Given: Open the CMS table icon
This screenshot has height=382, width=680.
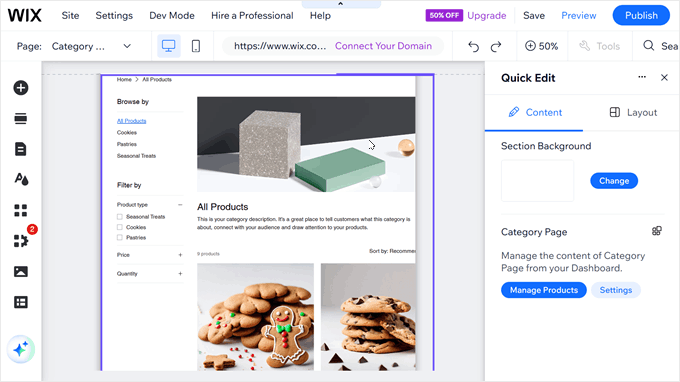Looking at the screenshot, I should 20,302.
